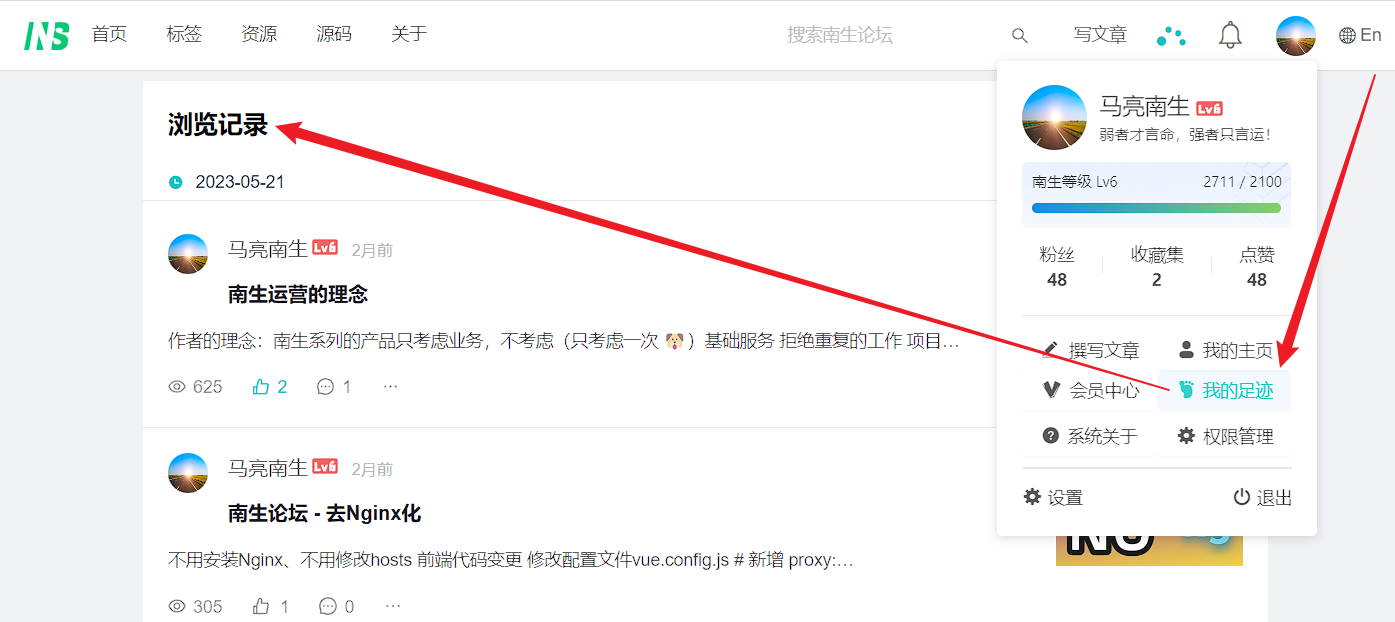The image size is (1395, 622).
Task: Open comments on 南生运营的理念 post
Action: tap(334, 386)
